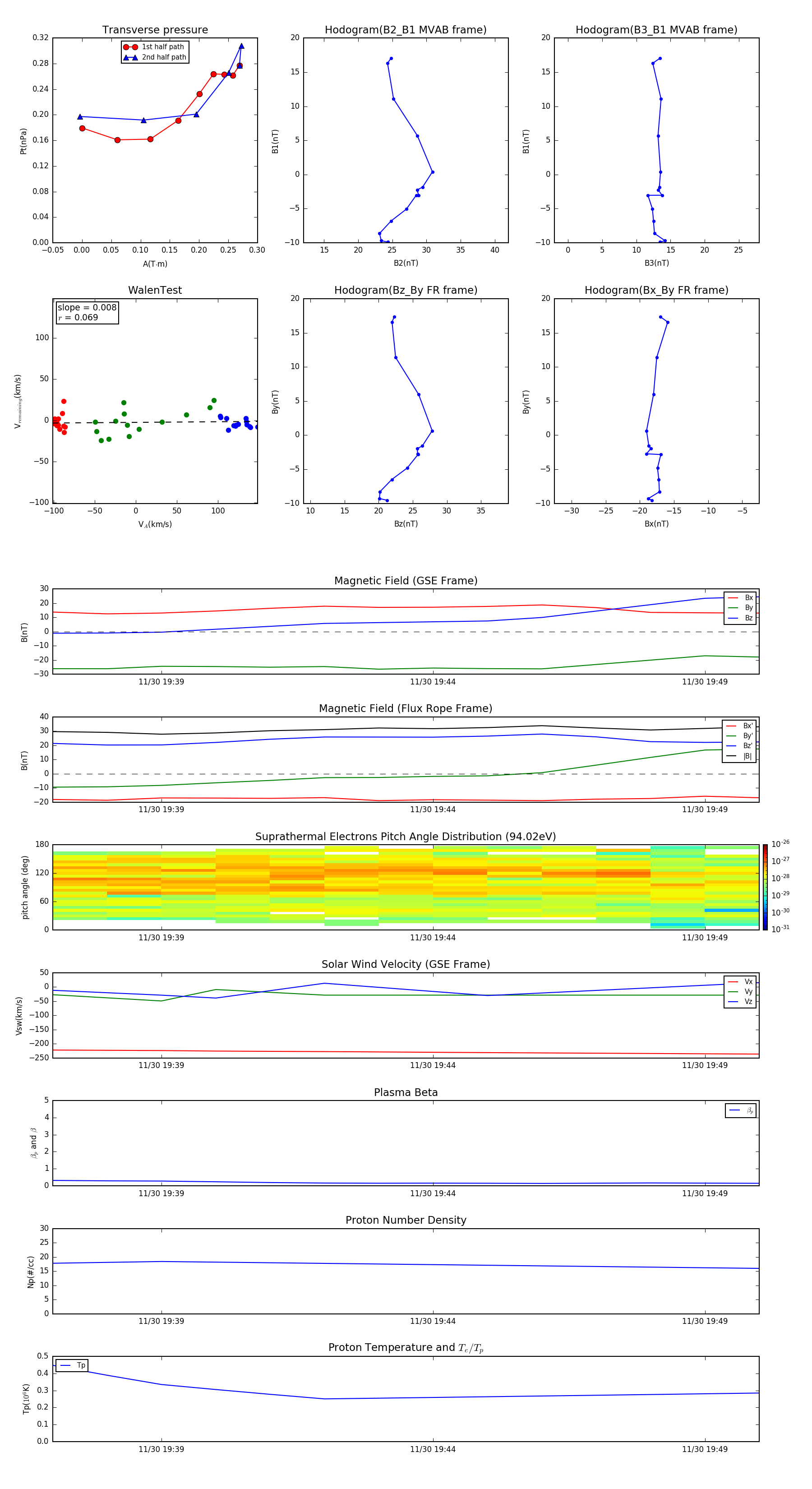Click the 'Hodogram(B3_B1 MVAB frame)' title
The width and height of the screenshot is (812, 1489).
(656, 30)
